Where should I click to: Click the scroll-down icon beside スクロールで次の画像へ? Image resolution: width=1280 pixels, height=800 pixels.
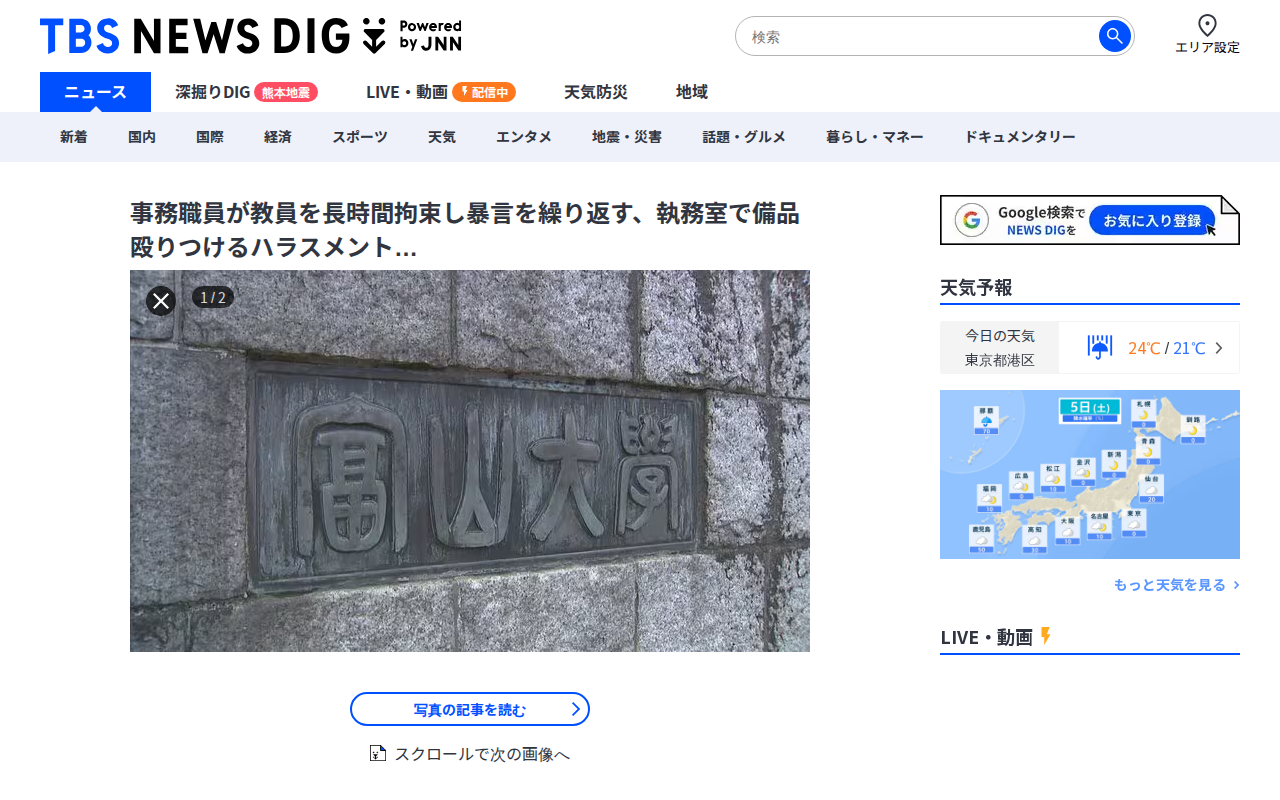pos(377,753)
